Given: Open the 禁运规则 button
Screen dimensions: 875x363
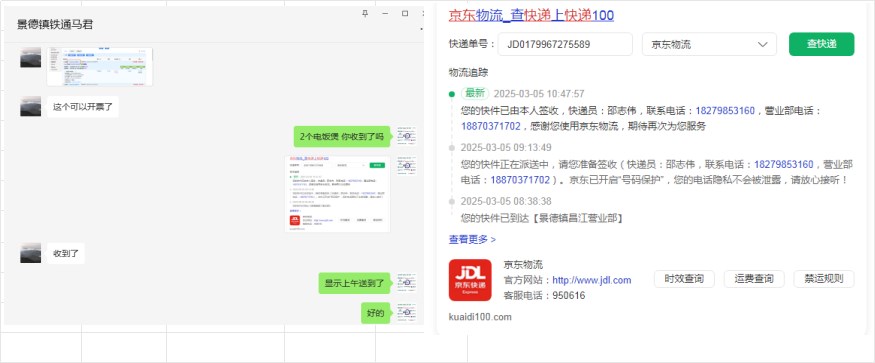Looking at the screenshot, I should tap(824, 279).
